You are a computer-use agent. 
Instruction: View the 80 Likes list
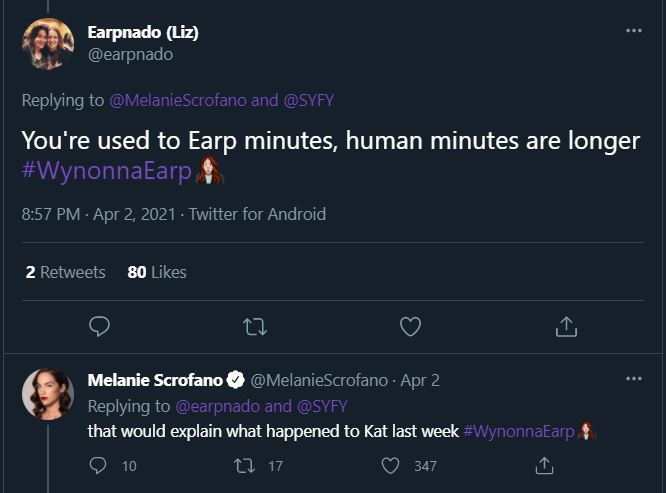(x=157, y=272)
